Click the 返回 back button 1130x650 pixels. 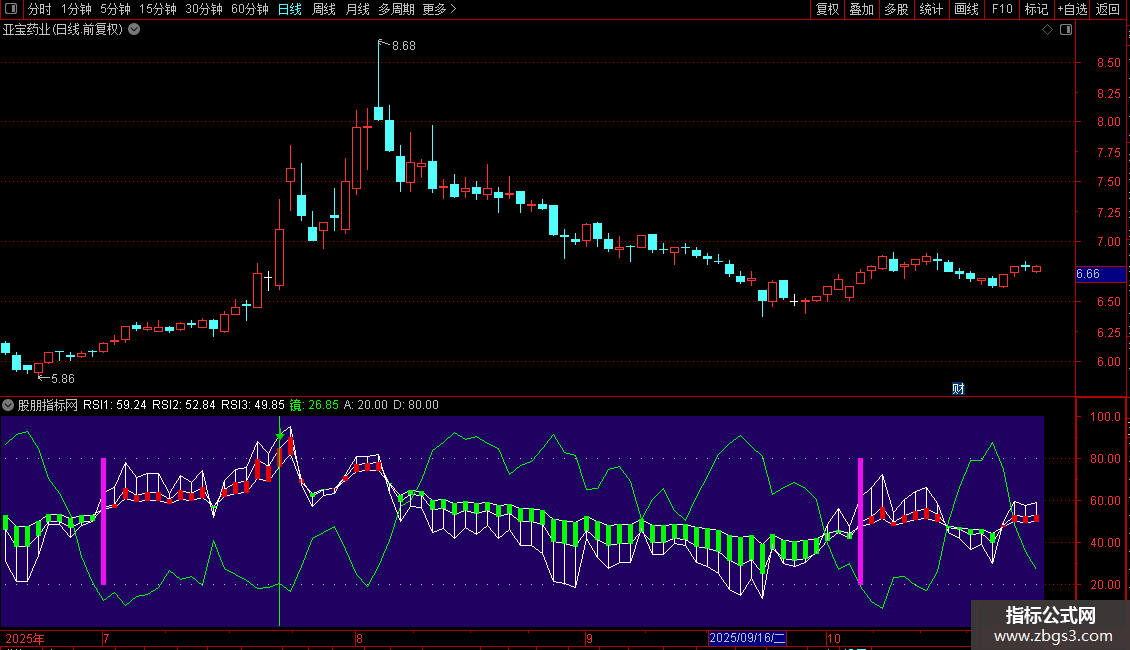point(1108,9)
